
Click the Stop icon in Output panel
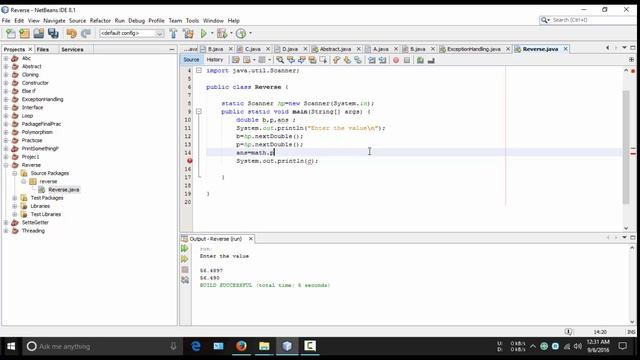(x=185, y=270)
